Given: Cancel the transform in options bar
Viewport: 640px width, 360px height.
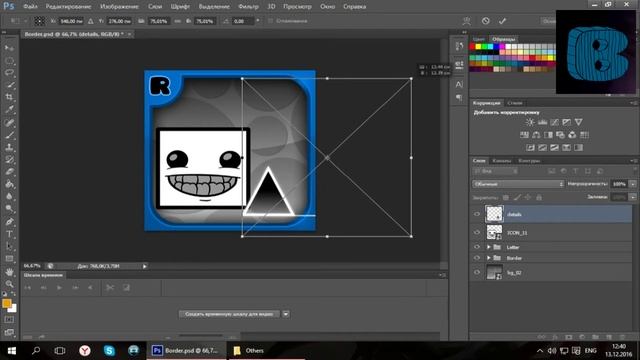Looking at the screenshot, I should 485,21.
